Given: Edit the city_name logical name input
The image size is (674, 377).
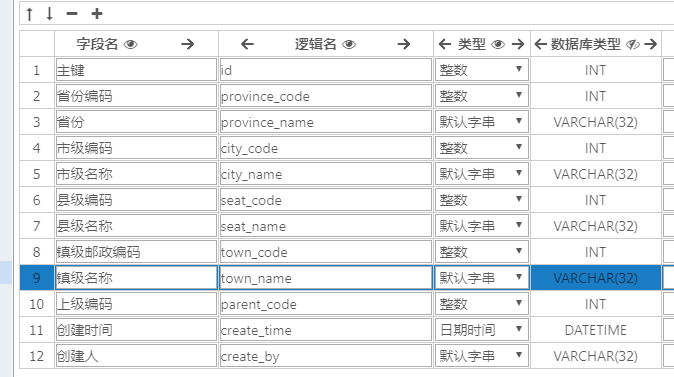Looking at the screenshot, I should pos(326,174).
